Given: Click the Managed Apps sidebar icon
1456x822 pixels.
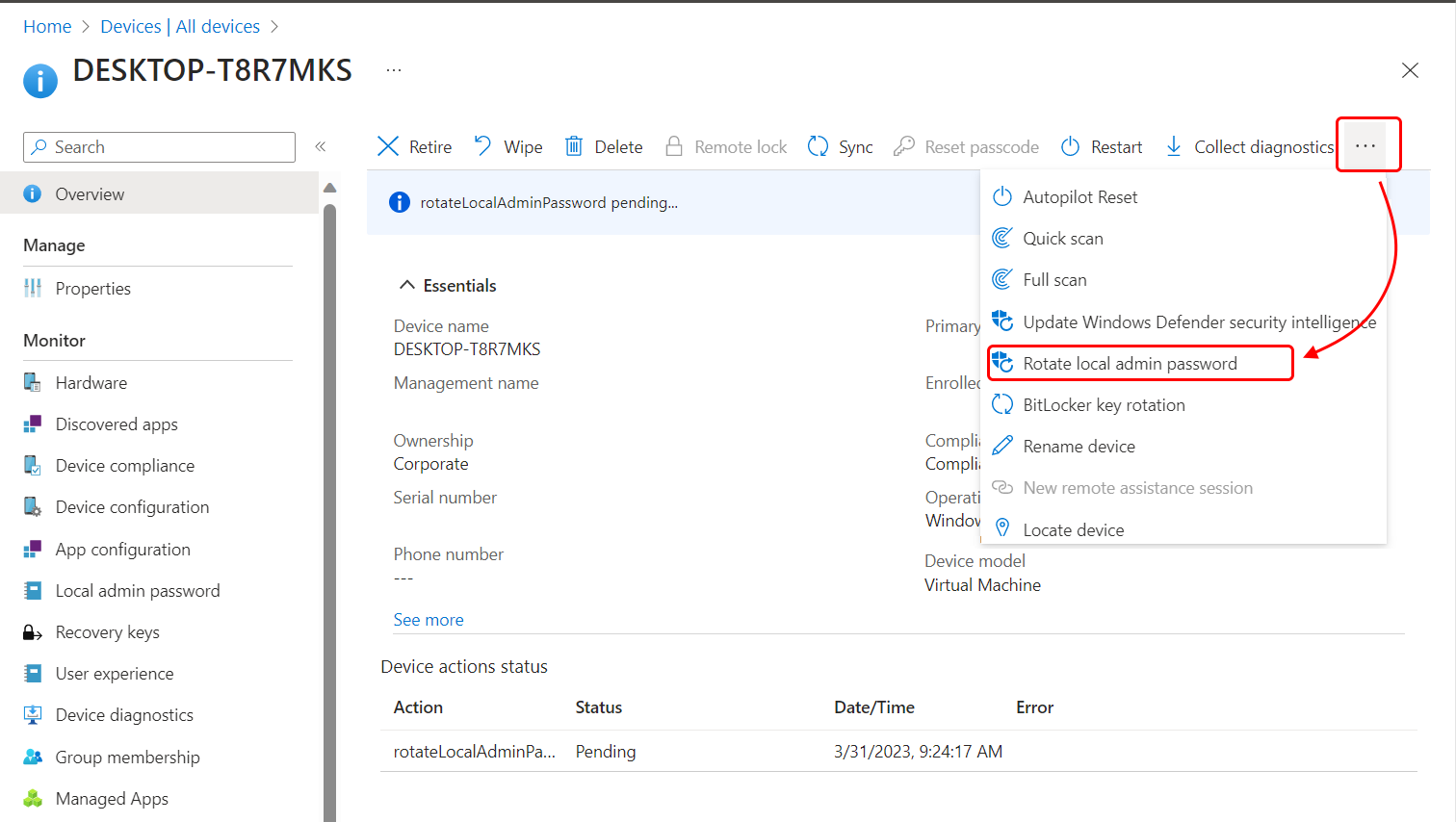Looking at the screenshot, I should [x=33, y=798].
